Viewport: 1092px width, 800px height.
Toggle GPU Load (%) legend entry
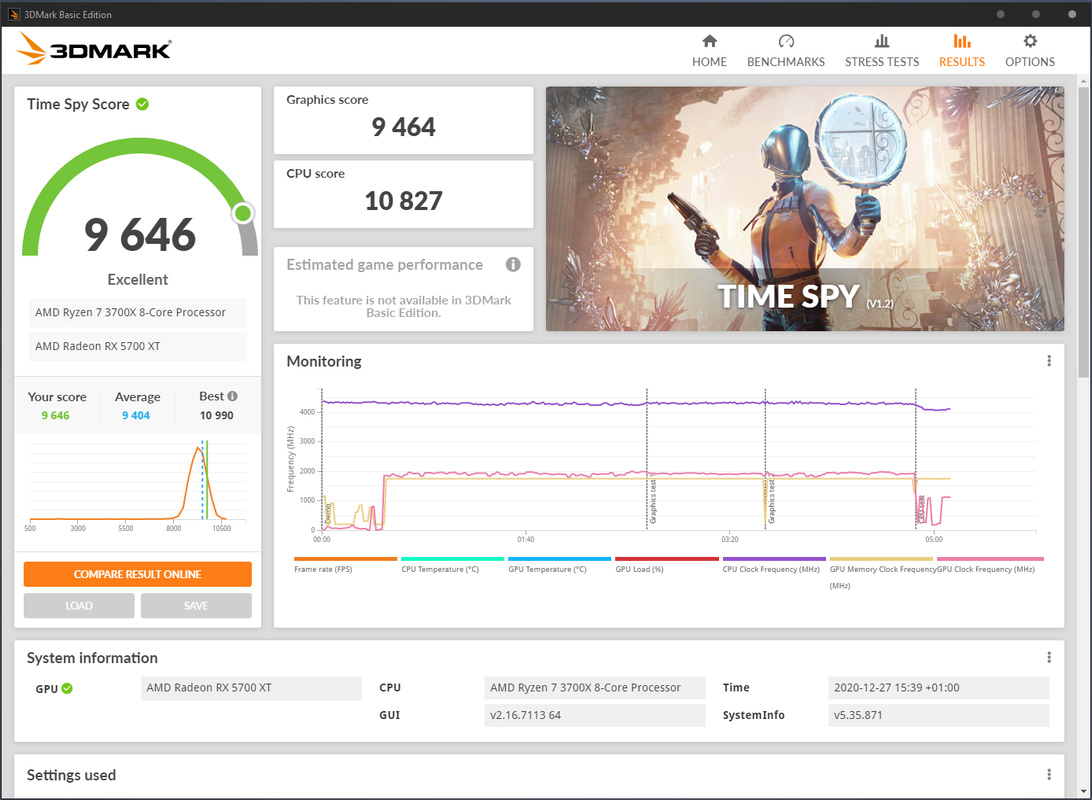click(666, 565)
